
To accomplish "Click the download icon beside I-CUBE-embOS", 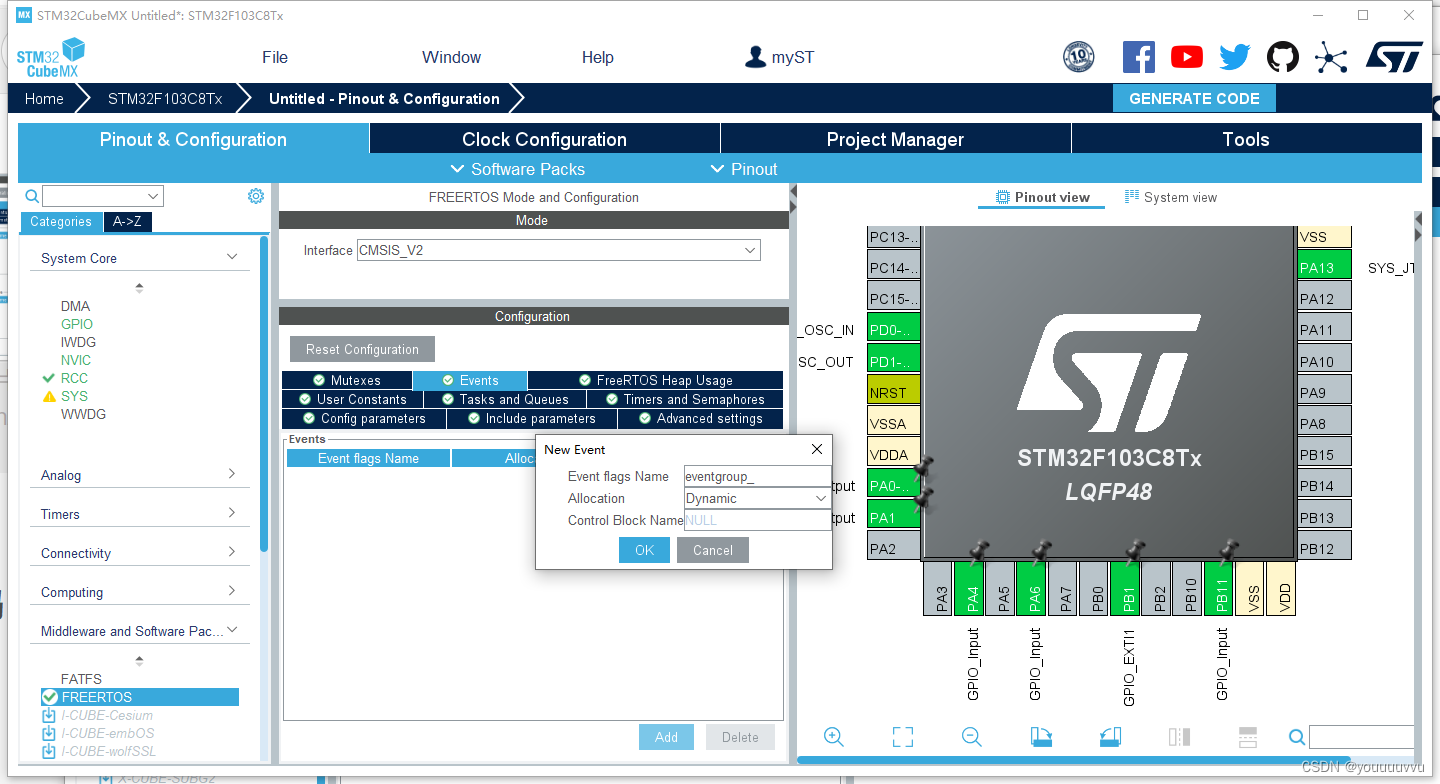I will point(49,733).
